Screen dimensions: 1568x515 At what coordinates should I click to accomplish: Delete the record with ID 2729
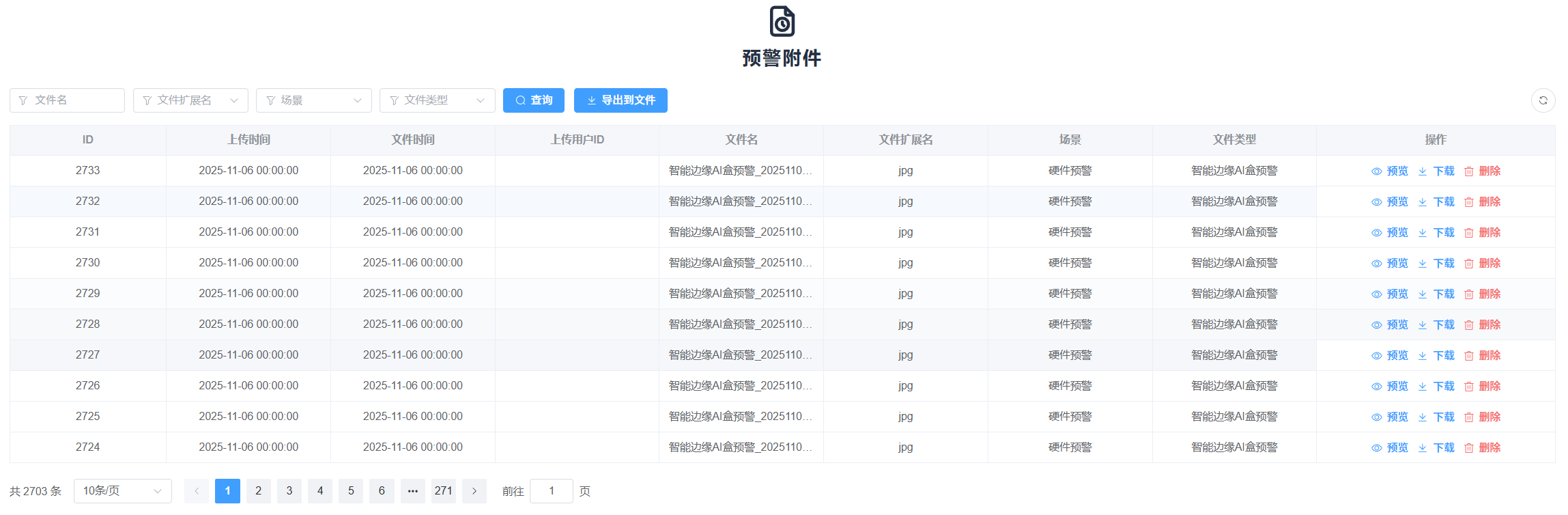pyautogui.click(x=1482, y=294)
